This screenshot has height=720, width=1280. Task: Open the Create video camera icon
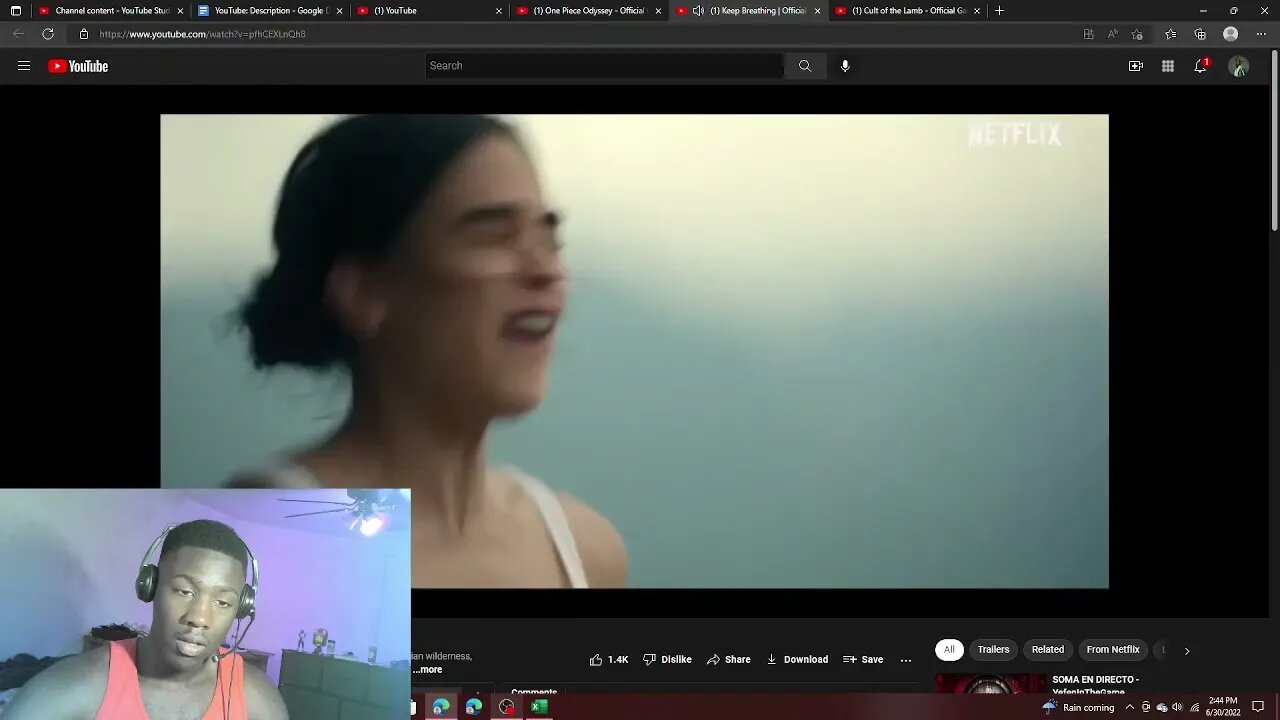[1136, 66]
